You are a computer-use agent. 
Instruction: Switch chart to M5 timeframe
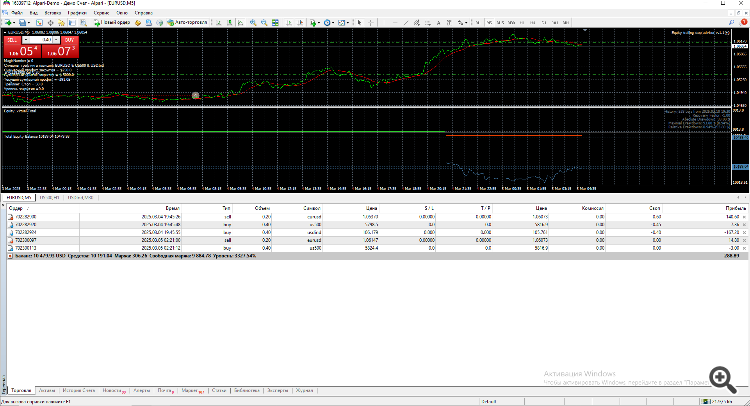489,22
